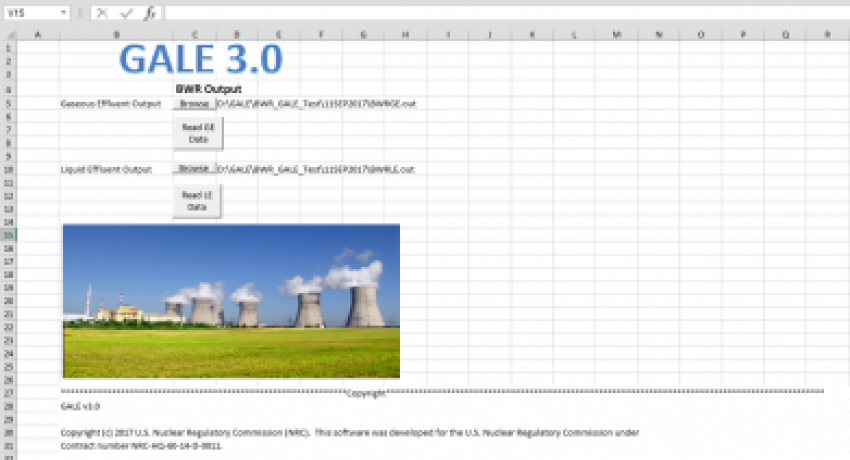Click the Name Box cell reference field
Image resolution: width=850 pixels, height=460 pixels.
pyautogui.click(x=31, y=12)
